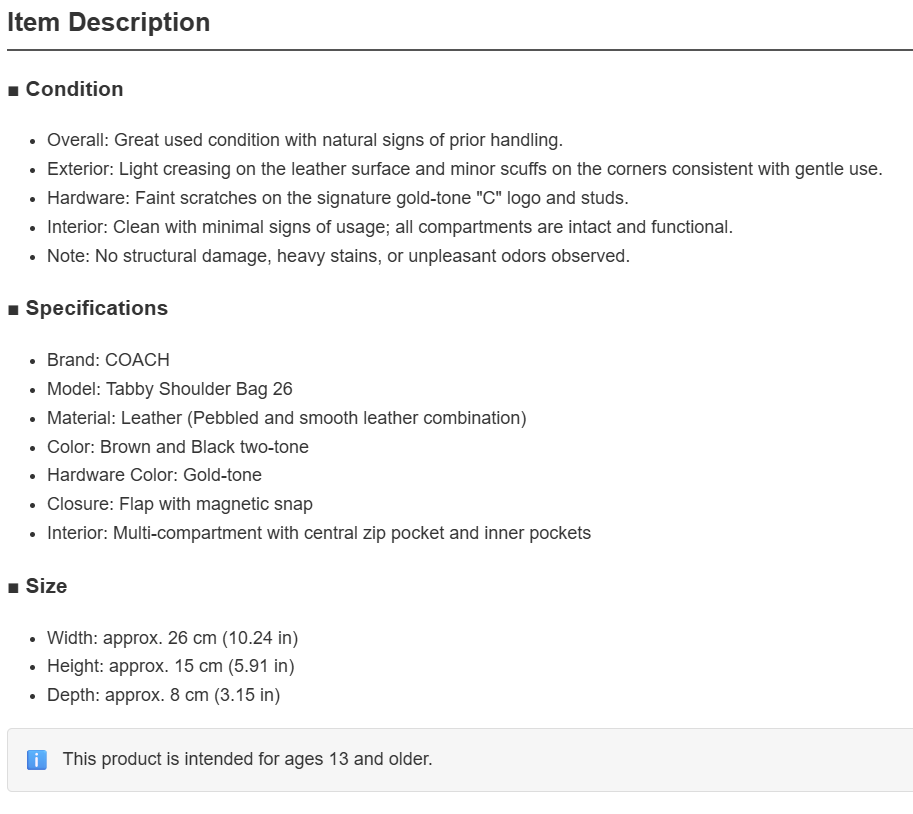Viewport: 913px width, 814px height.
Task: Click the square bullet beside Specifications
Action: click(13, 310)
